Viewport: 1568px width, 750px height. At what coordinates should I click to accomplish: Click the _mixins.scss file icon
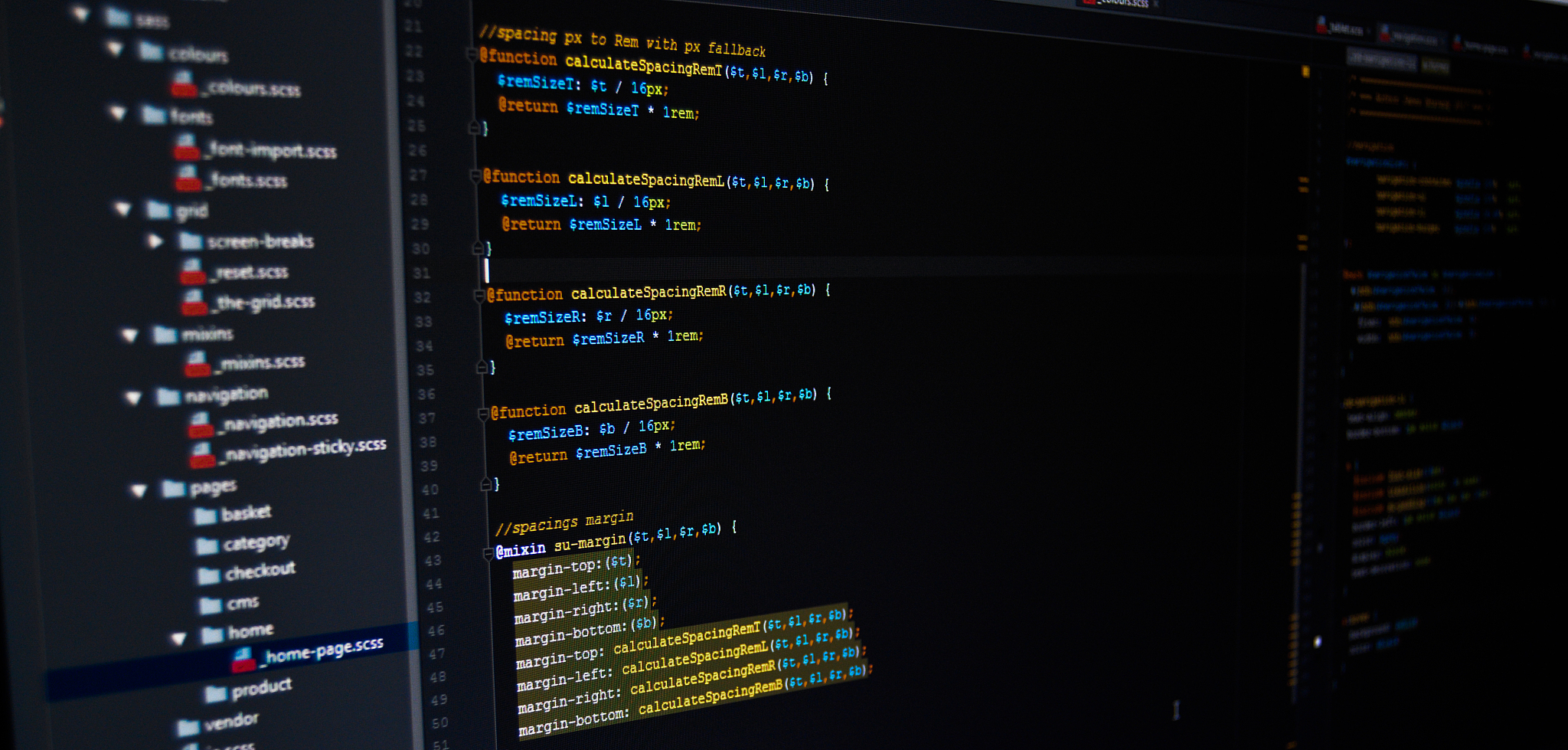(x=197, y=363)
